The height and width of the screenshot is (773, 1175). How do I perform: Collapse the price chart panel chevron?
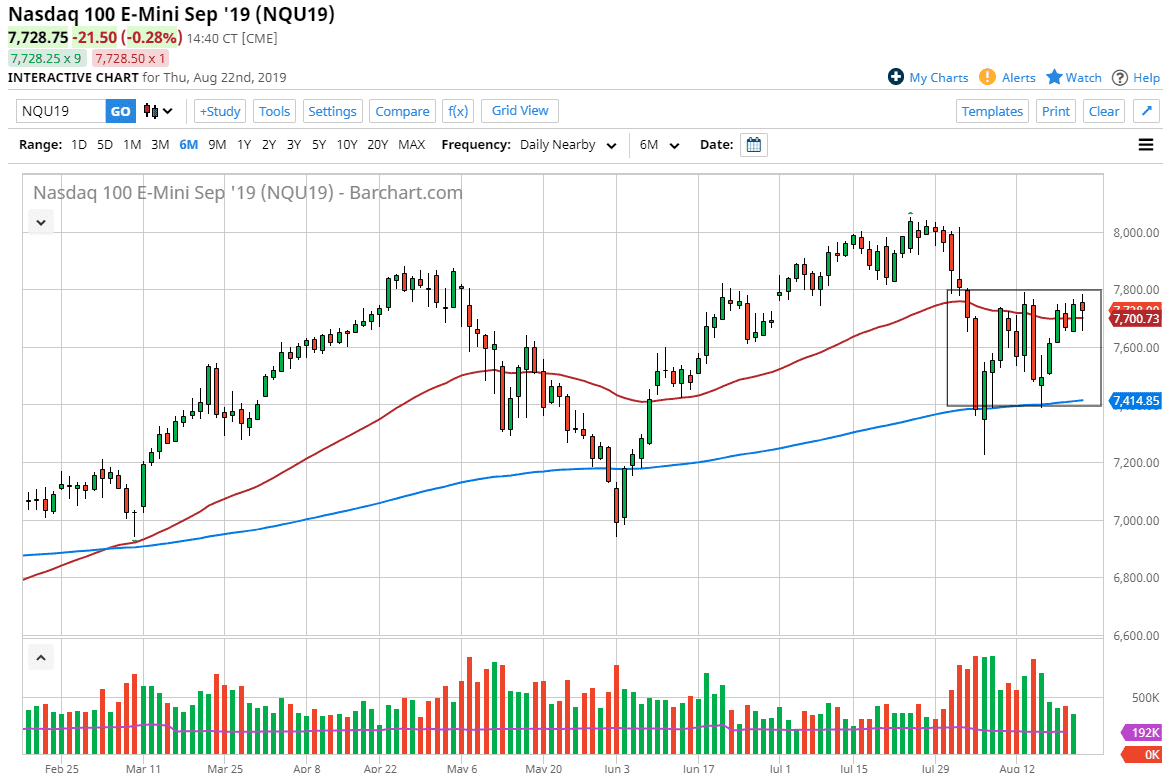coord(40,222)
